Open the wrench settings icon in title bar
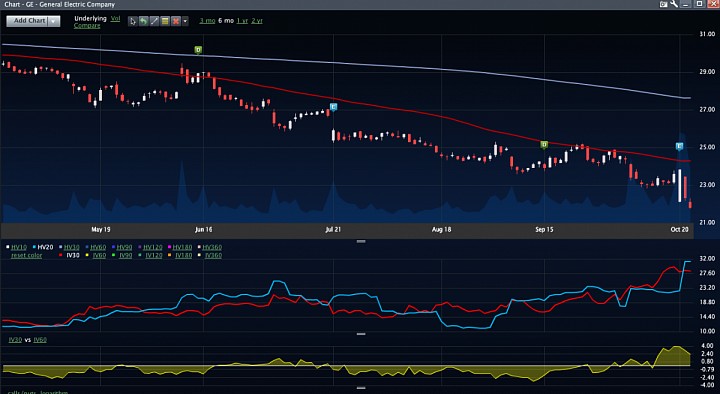Screen dimensions: 720x394 click(x=674, y=4)
